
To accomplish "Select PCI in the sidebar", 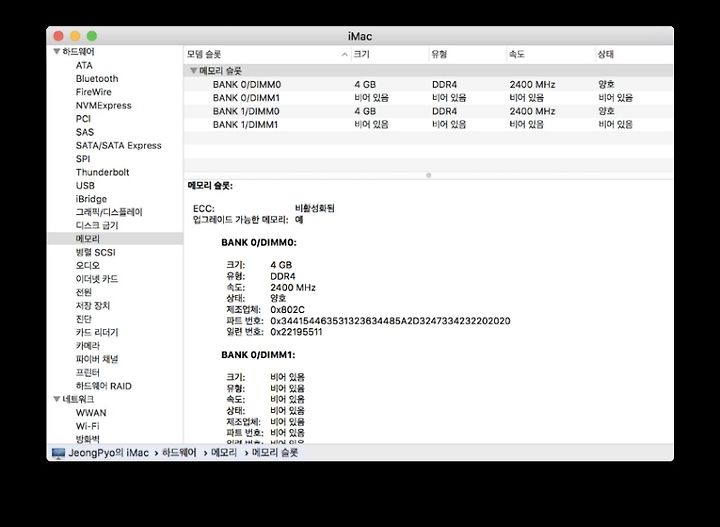I will pyautogui.click(x=83, y=118).
